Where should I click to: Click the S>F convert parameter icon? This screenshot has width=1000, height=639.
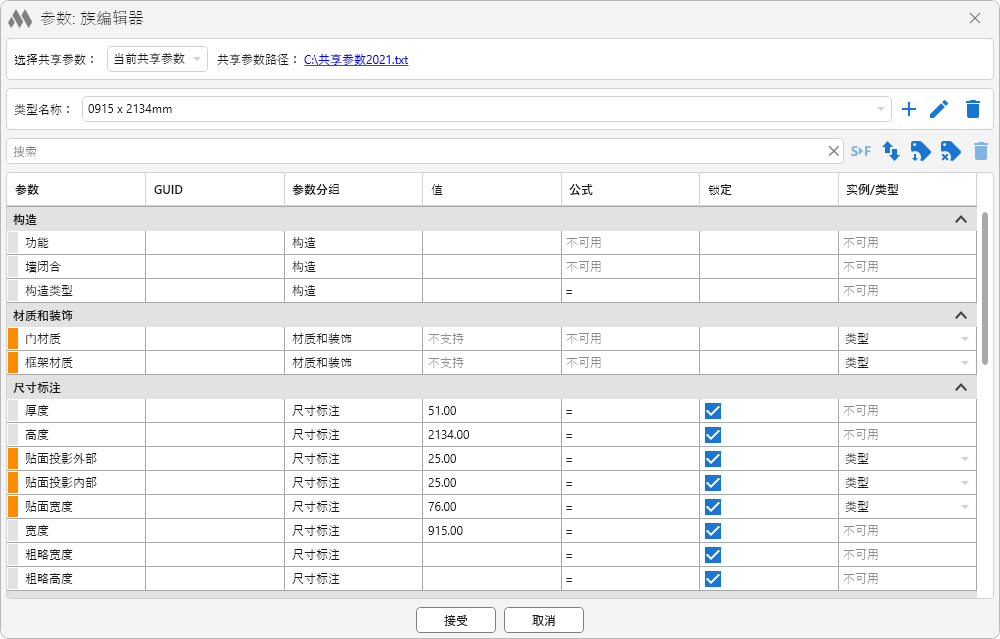861,151
